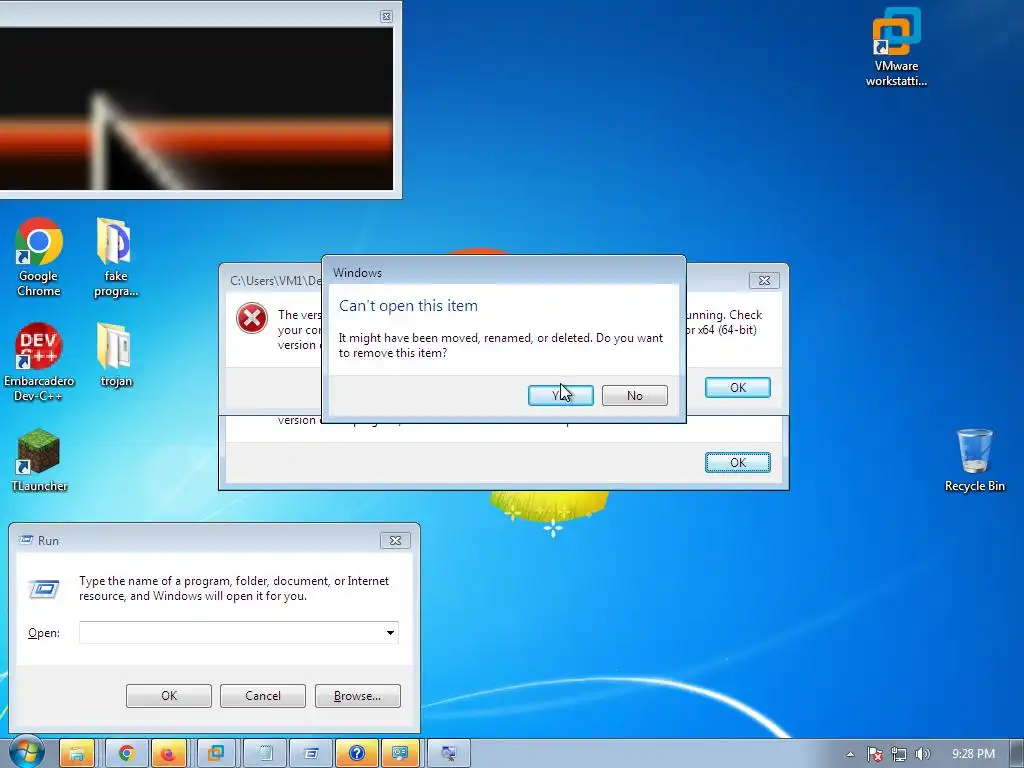Click the 'Can't open this item' heading
The width and height of the screenshot is (1024, 768).
coord(408,306)
